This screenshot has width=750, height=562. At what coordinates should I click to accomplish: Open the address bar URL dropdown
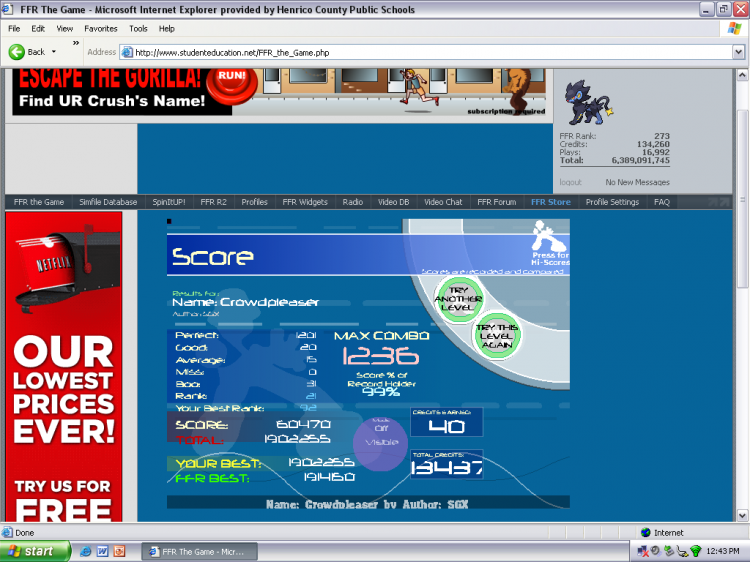[739, 52]
